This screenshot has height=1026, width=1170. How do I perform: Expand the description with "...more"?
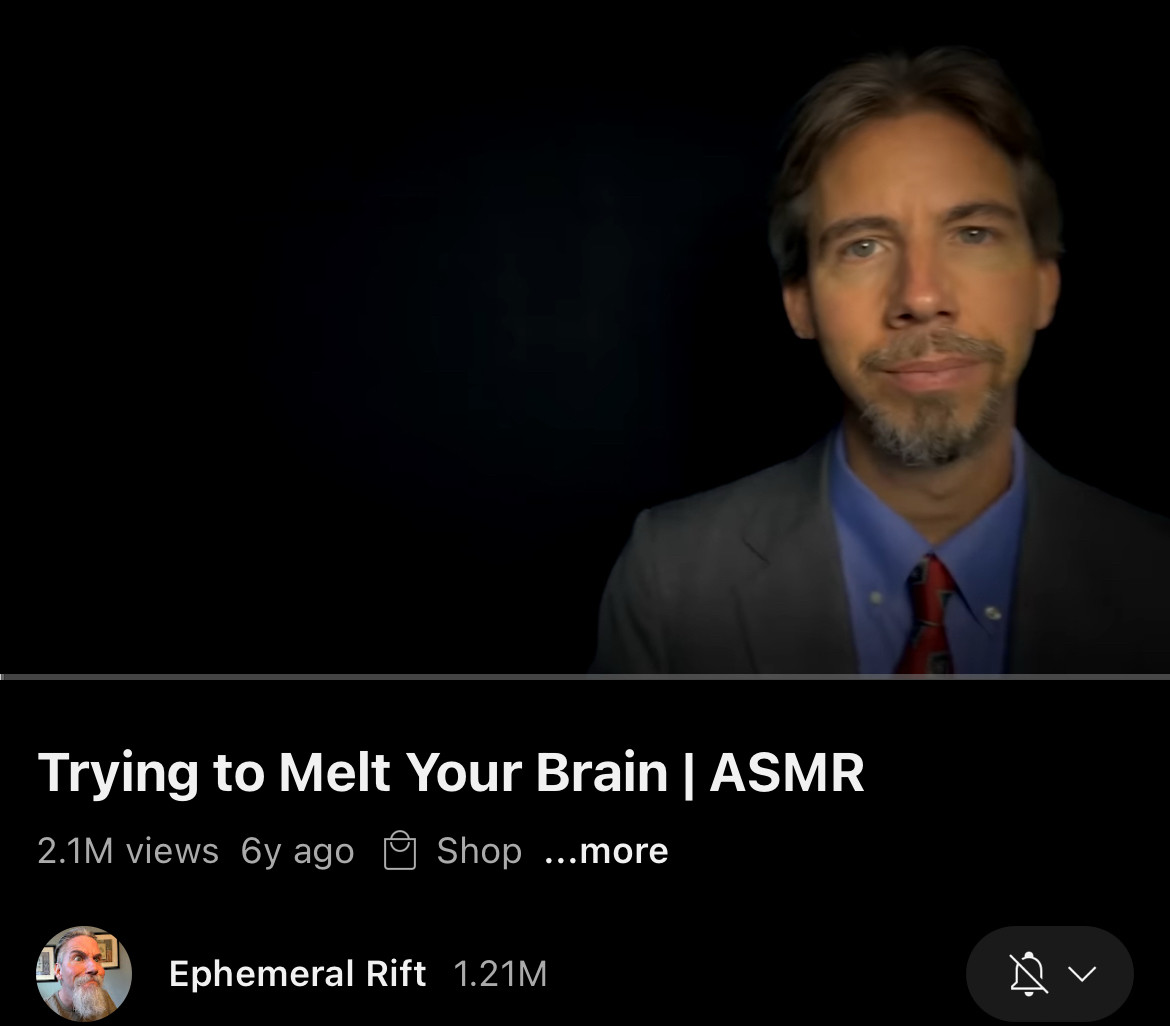(x=606, y=851)
